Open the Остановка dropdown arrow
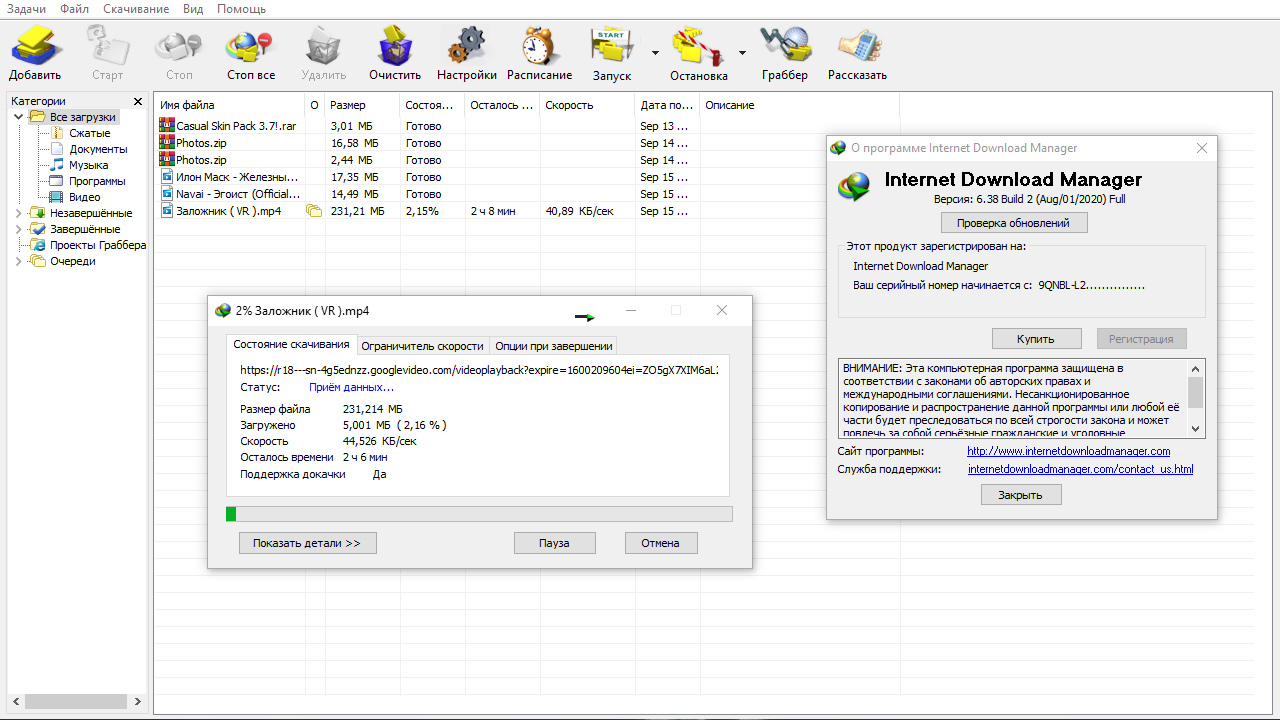This screenshot has height=720, width=1280. coord(742,52)
